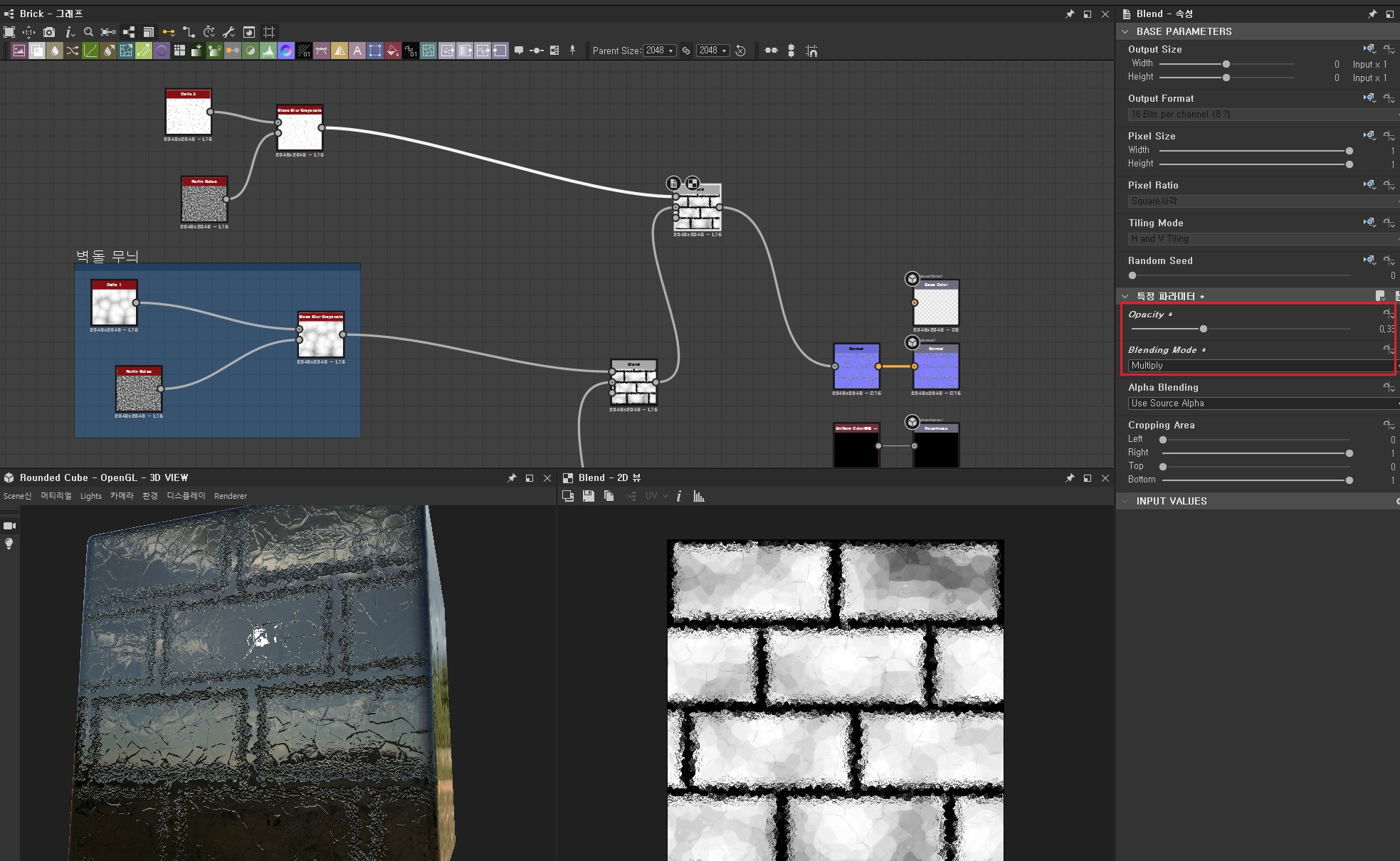Viewport: 1400px width, 861px height.
Task: Open the Alpha Blending Use Source Alpha dropdown
Action: tap(1260, 403)
